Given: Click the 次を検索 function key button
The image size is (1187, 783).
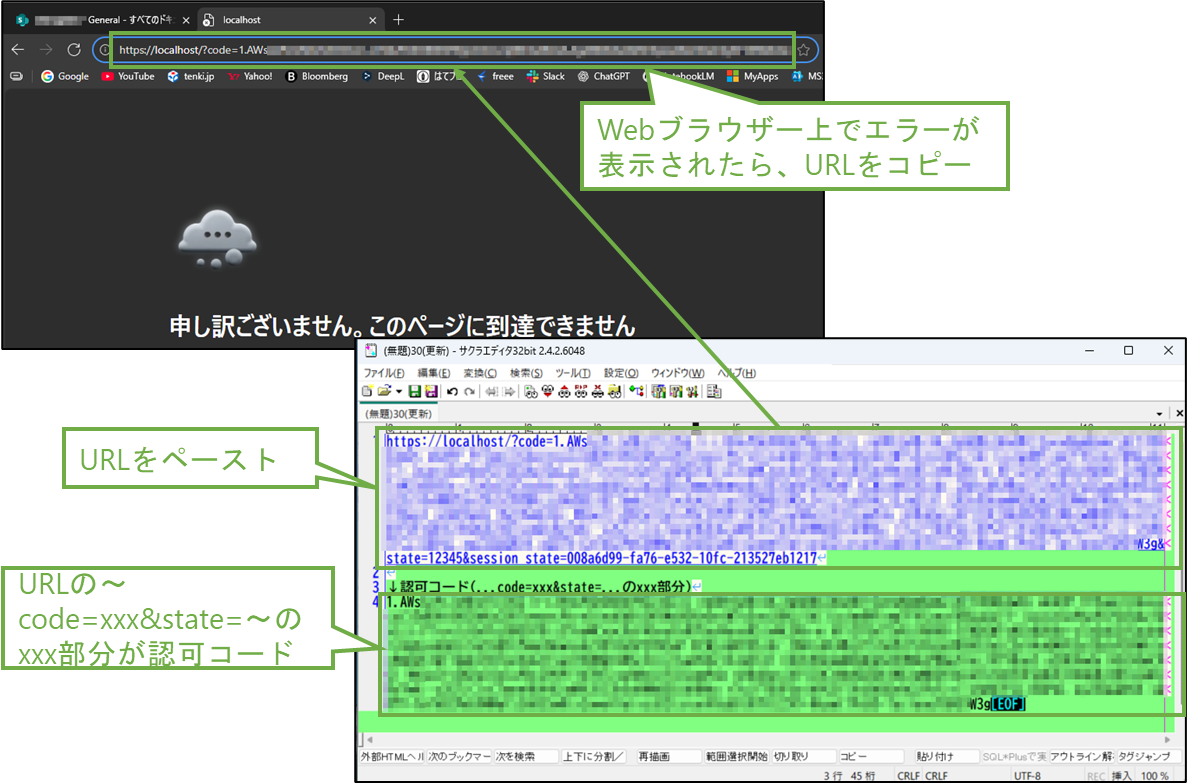Looking at the screenshot, I should point(526,756).
